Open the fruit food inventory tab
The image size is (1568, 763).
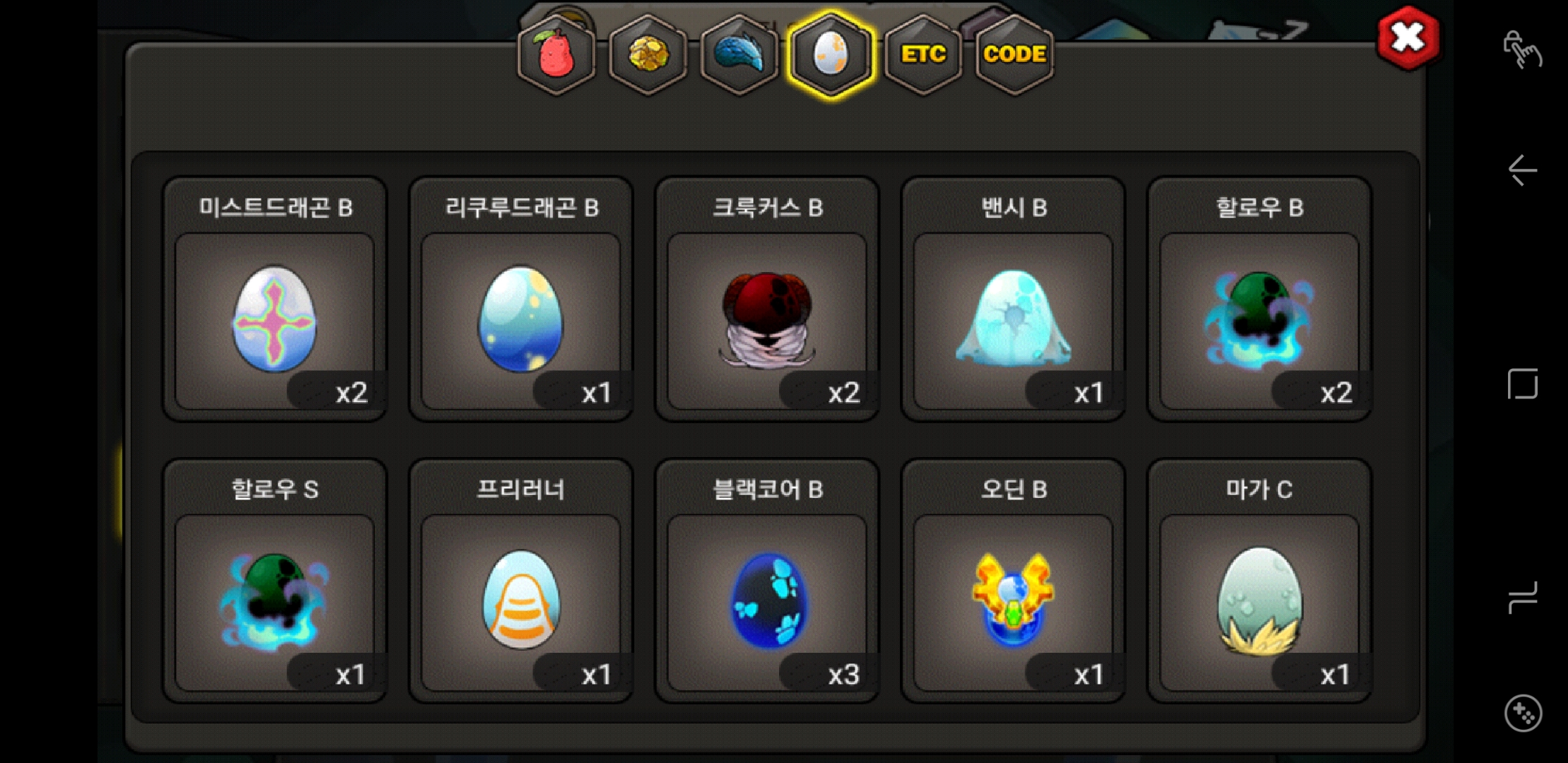pyautogui.click(x=557, y=54)
